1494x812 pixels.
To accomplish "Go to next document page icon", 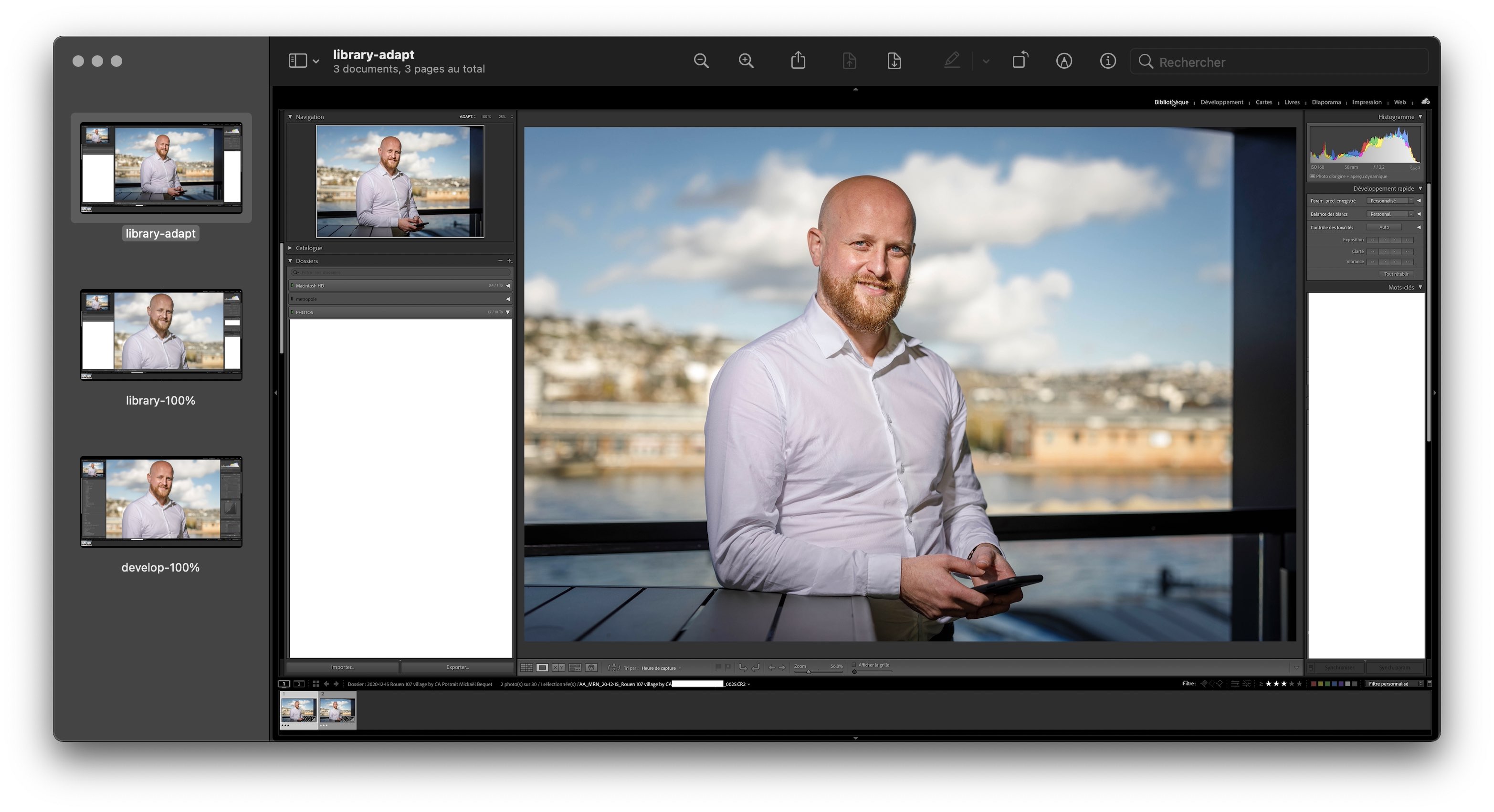I will point(894,61).
